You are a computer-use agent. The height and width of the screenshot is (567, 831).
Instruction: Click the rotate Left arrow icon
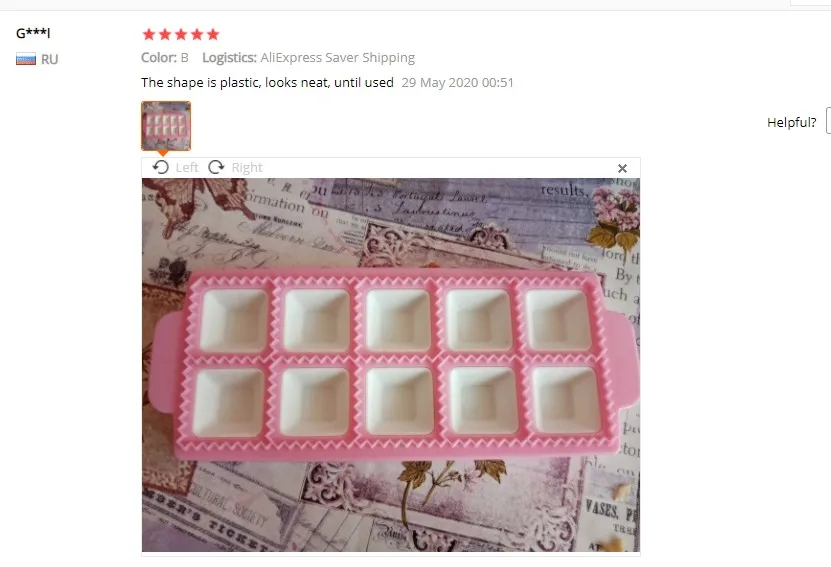pos(161,167)
